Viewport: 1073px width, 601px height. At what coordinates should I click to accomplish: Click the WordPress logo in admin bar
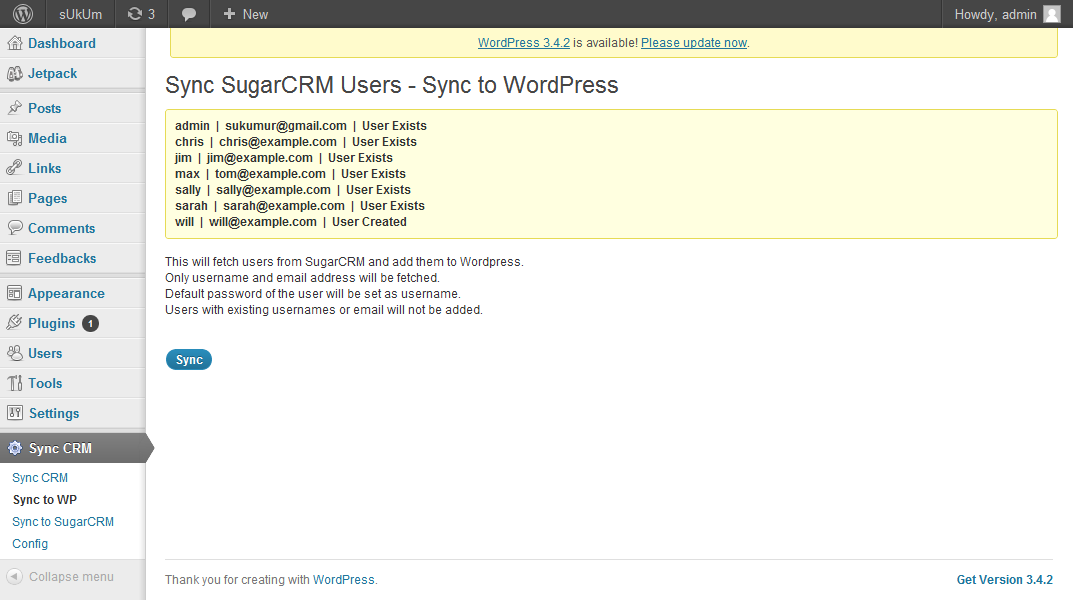(x=23, y=14)
